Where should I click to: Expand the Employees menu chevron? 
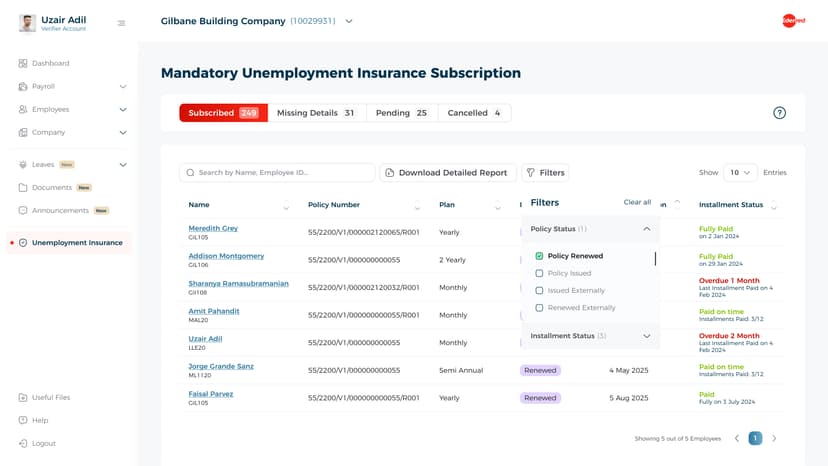click(x=123, y=110)
